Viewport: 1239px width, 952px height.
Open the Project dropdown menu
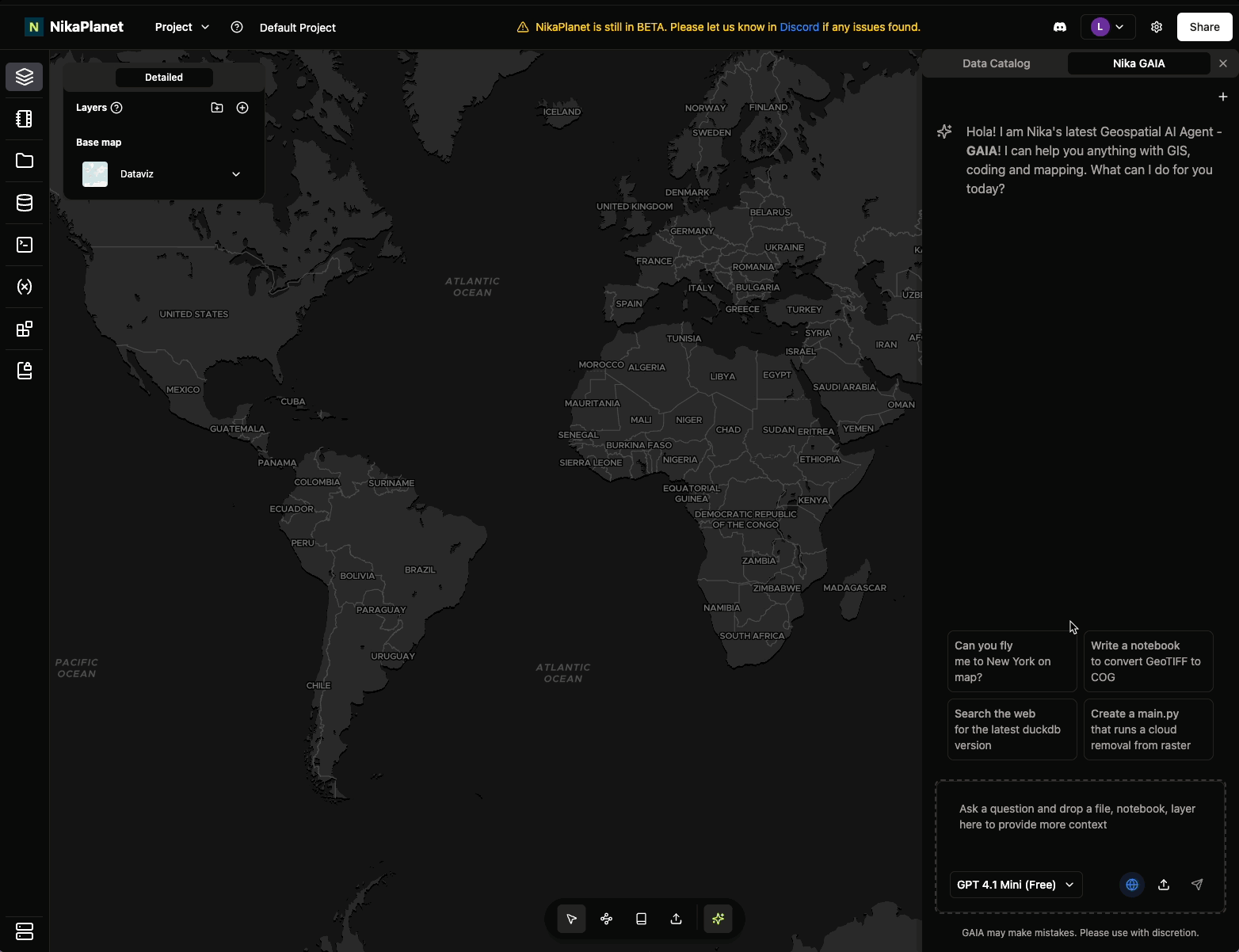182,27
